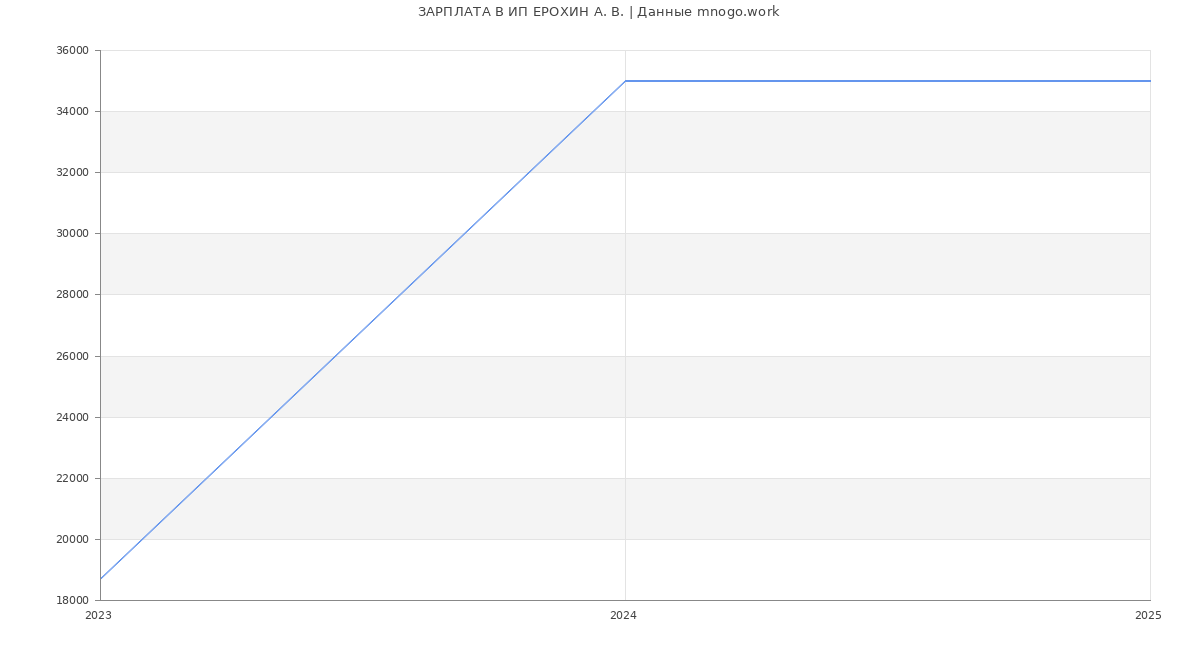Click the line's peak point at 2024

tap(625, 81)
